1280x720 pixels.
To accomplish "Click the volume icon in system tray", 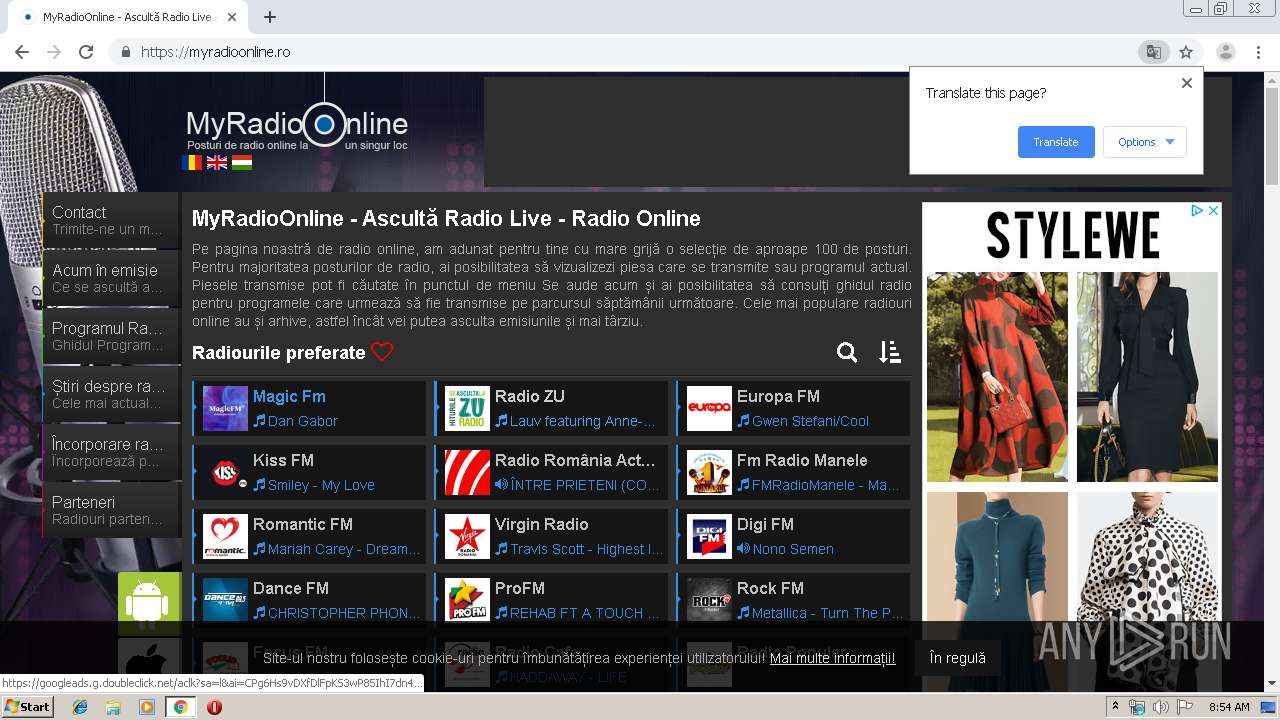I will [1160, 707].
